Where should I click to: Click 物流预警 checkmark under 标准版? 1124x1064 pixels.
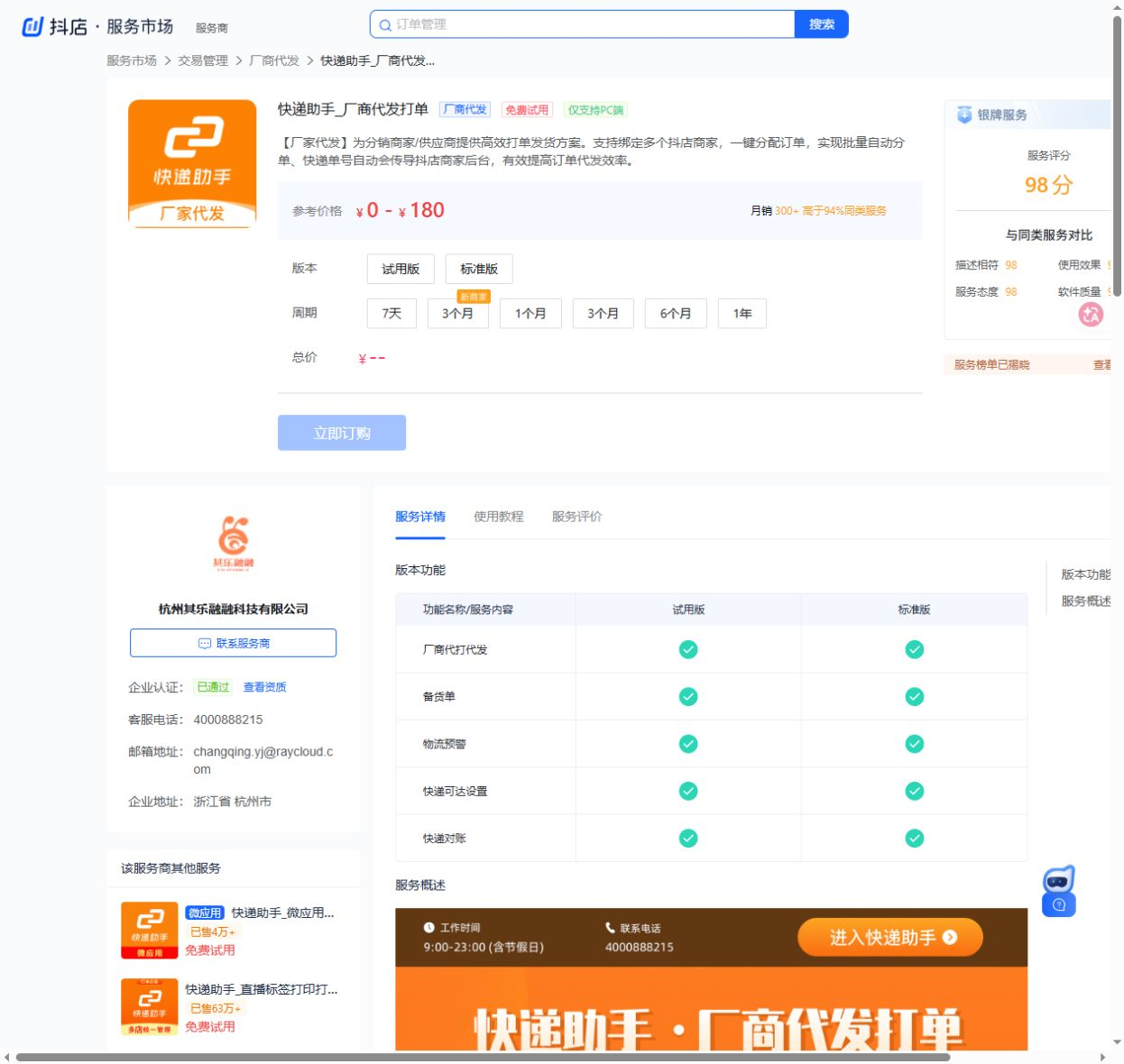pyautogui.click(x=915, y=744)
